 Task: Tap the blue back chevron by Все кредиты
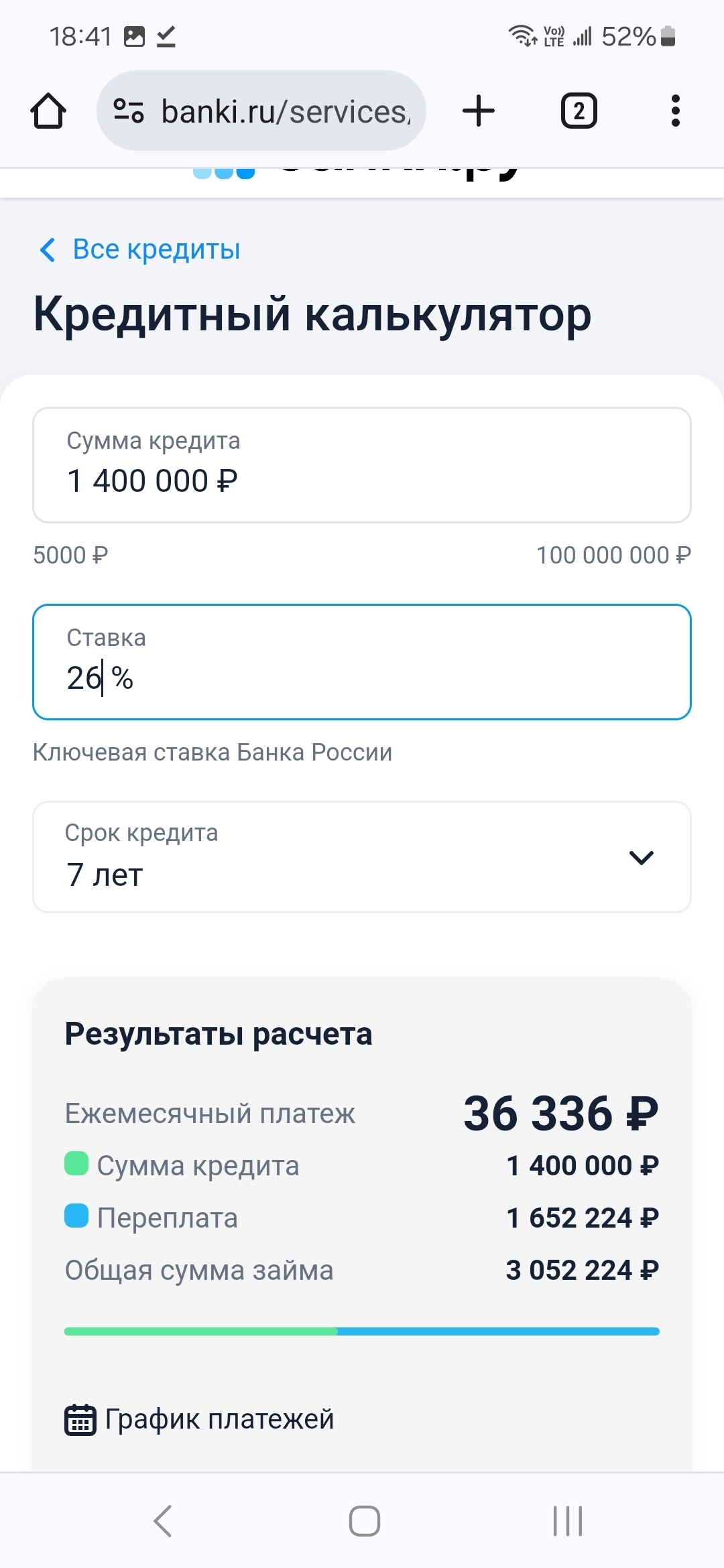tap(48, 250)
